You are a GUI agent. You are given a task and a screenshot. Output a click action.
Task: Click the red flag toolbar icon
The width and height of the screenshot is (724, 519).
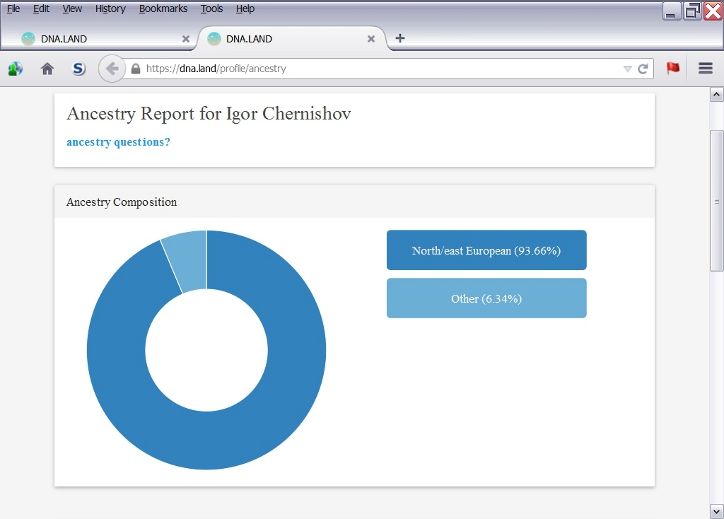pos(673,68)
